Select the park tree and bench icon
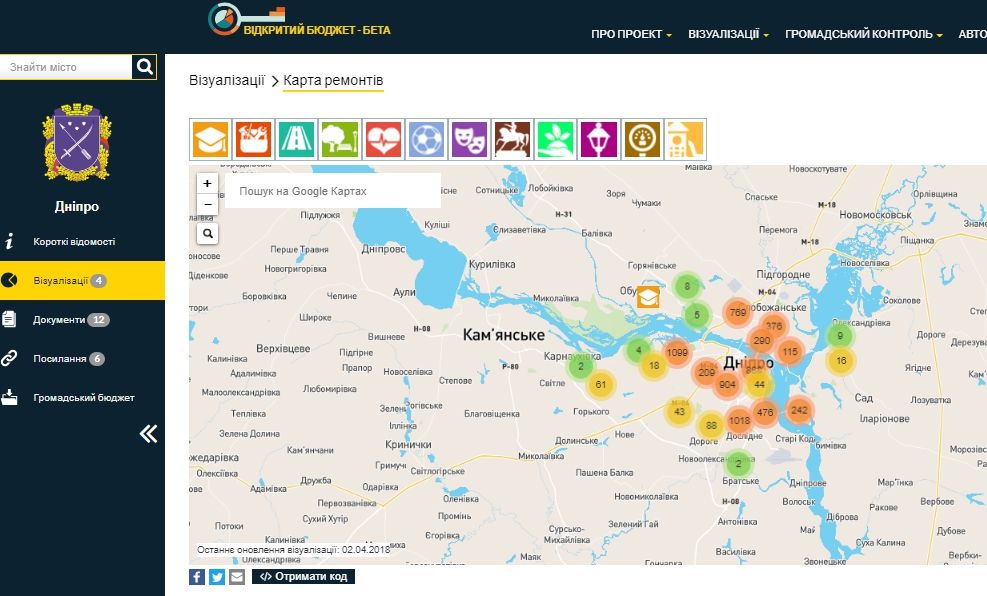Viewport: 987px width, 596px height. tap(340, 139)
